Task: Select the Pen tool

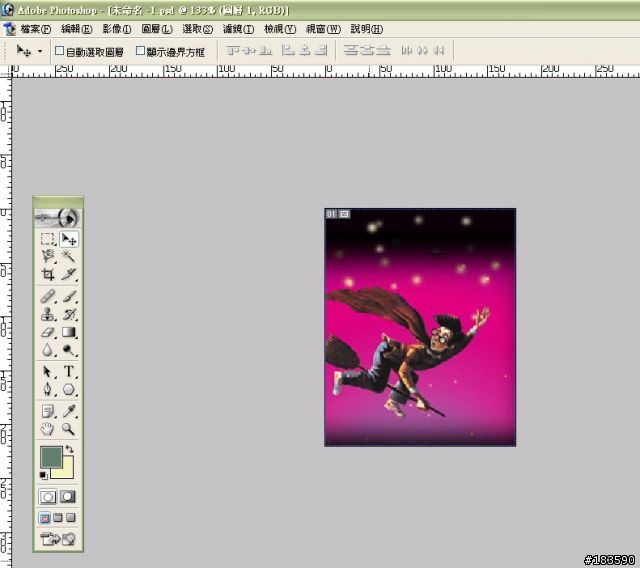Action: pyautogui.click(x=48, y=389)
